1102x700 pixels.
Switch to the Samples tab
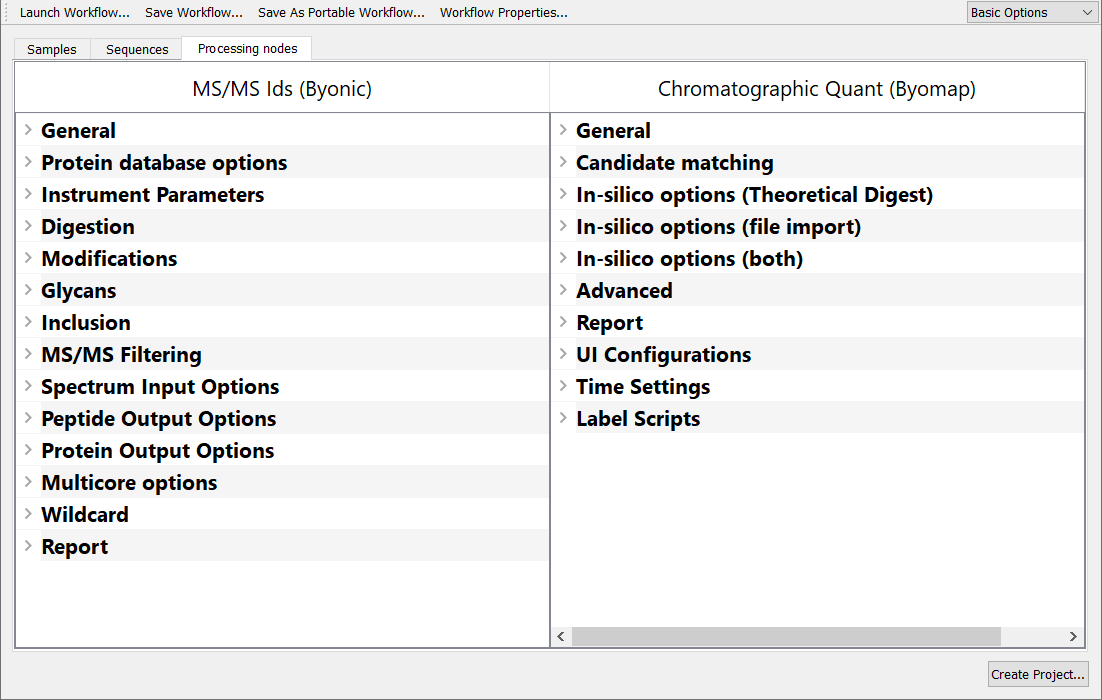(52, 49)
